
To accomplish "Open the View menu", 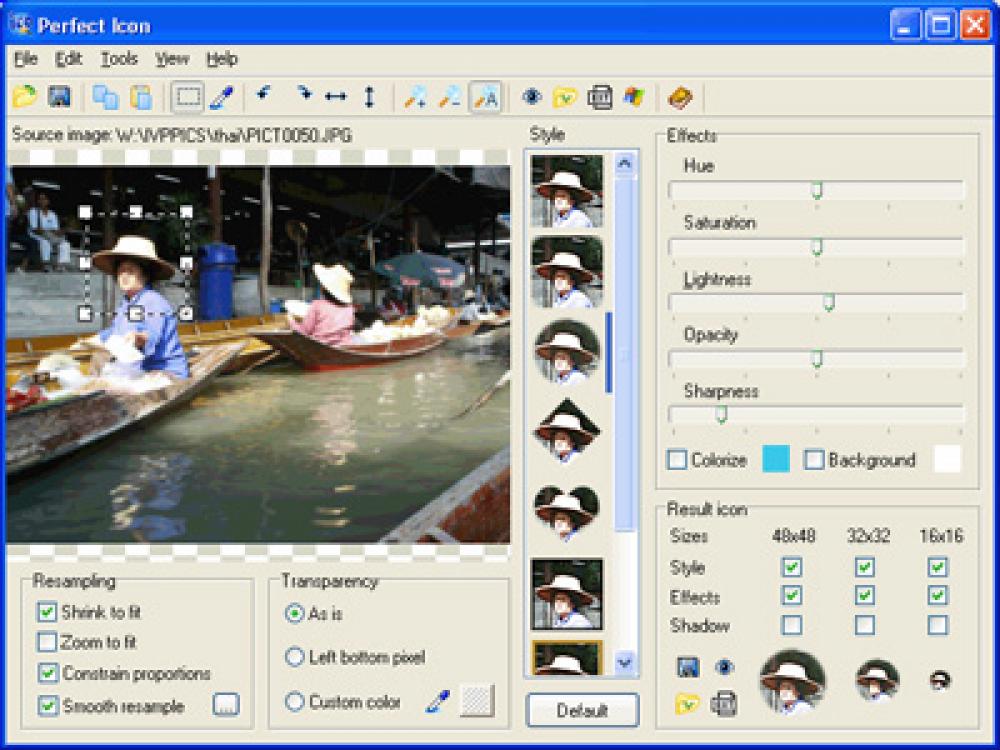I will pos(171,58).
